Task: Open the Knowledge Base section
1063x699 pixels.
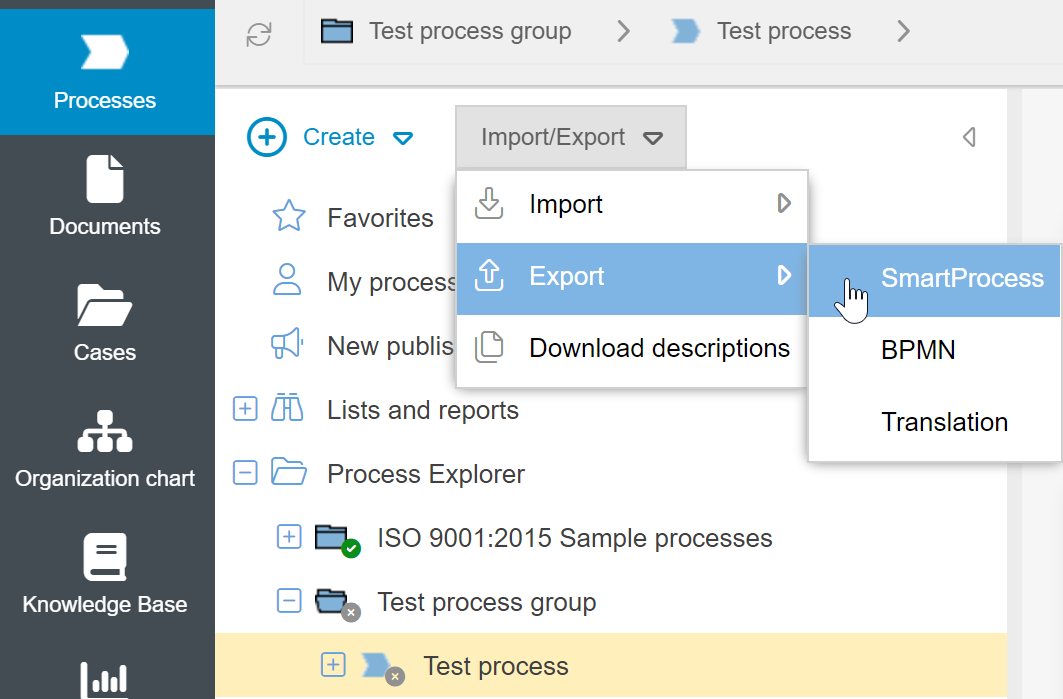Action: pos(105,574)
